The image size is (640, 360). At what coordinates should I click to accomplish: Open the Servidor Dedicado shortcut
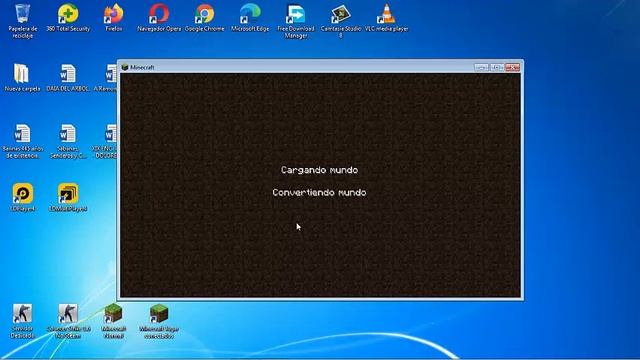click(22, 321)
